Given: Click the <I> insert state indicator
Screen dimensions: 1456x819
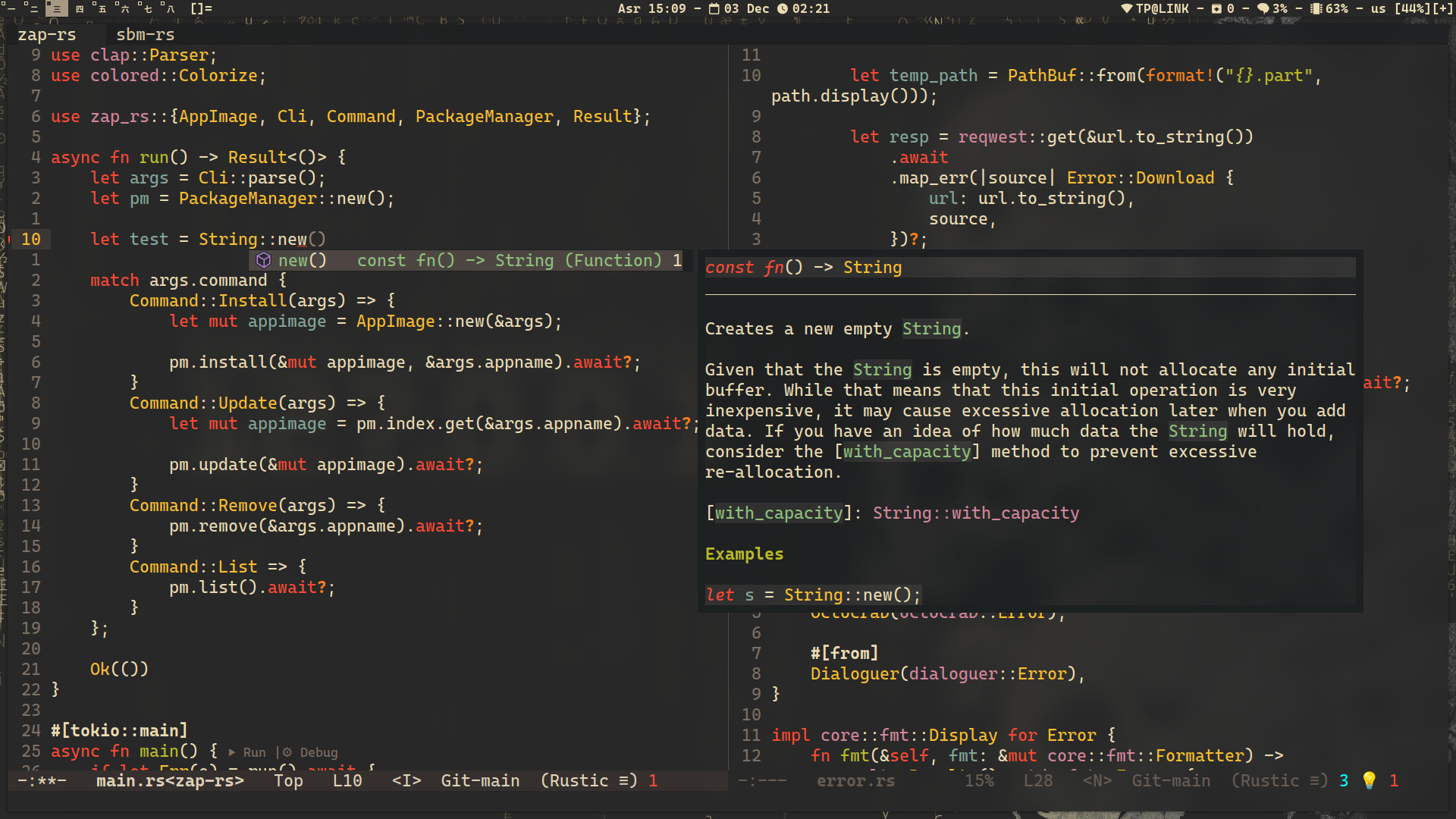Looking at the screenshot, I should click(406, 780).
